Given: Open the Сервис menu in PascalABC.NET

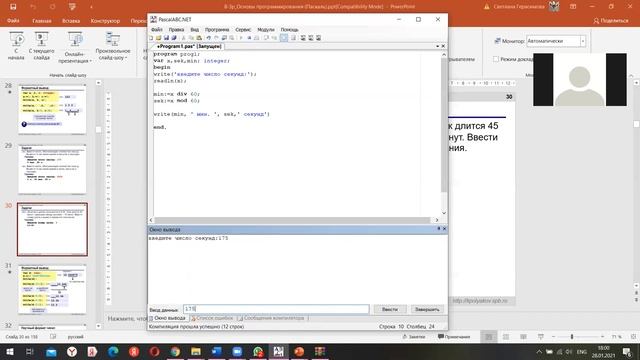Looking at the screenshot, I should coord(243,30).
